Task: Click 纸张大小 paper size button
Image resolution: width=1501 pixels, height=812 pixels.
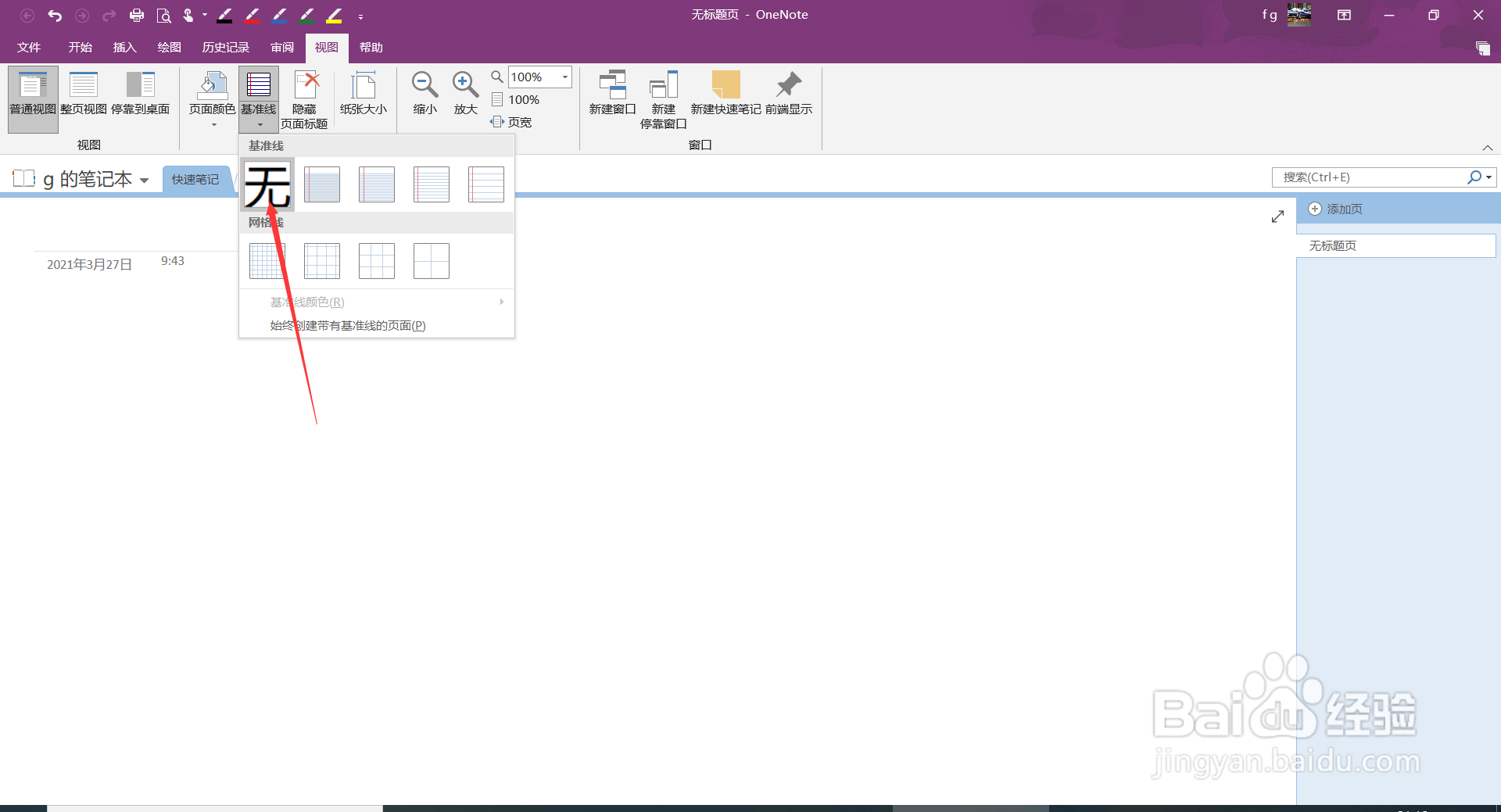Action: coord(364,94)
